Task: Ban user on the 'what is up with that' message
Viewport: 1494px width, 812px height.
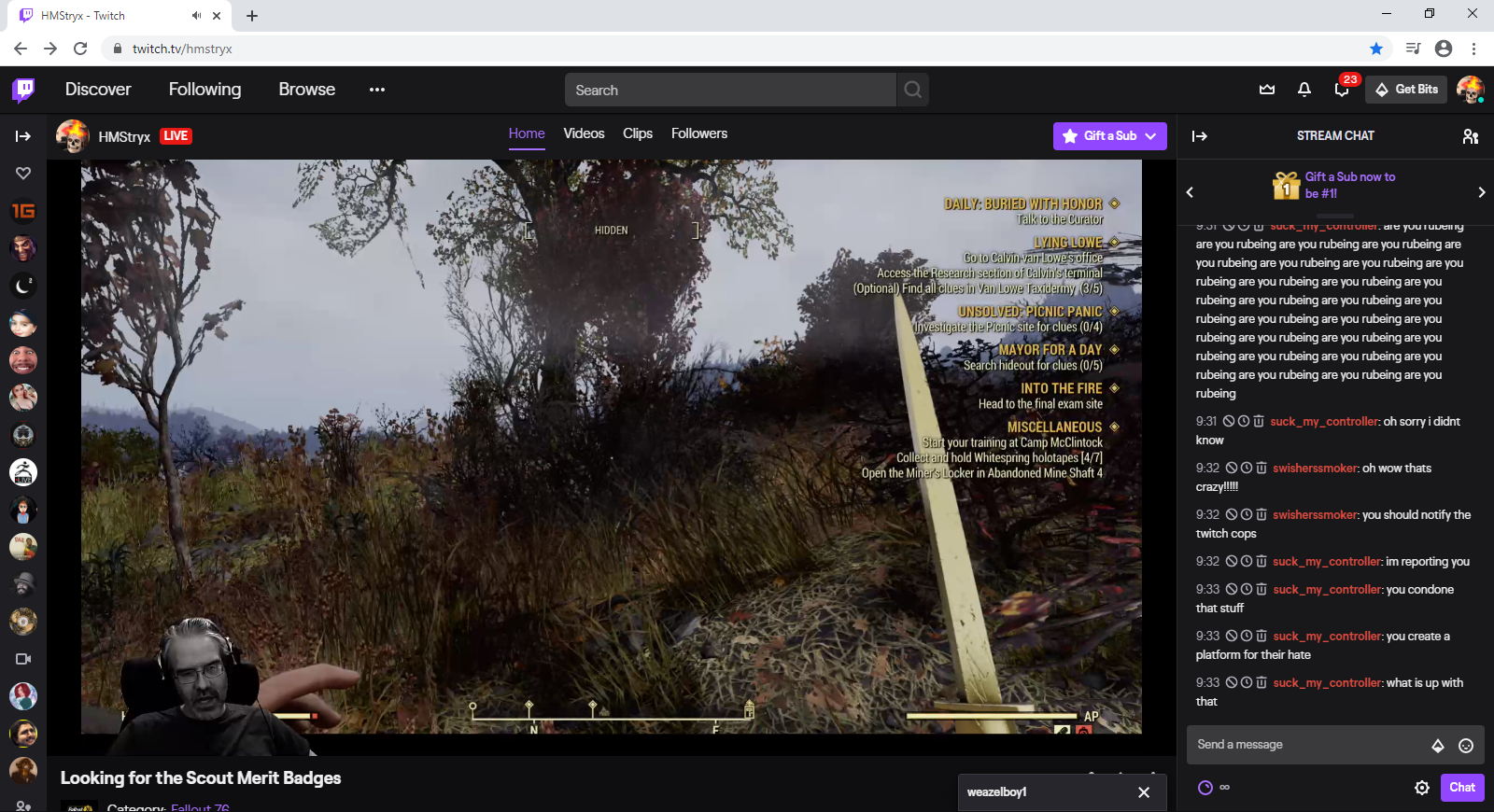Action: [1233, 682]
